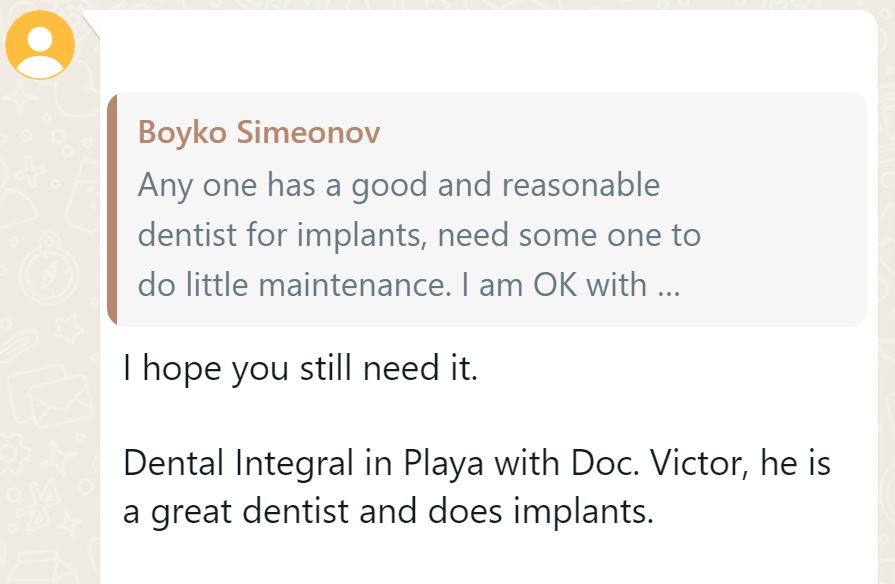Click quoted line starting "do little maintenance"
This screenshot has width=895, height=584.
point(408,285)
